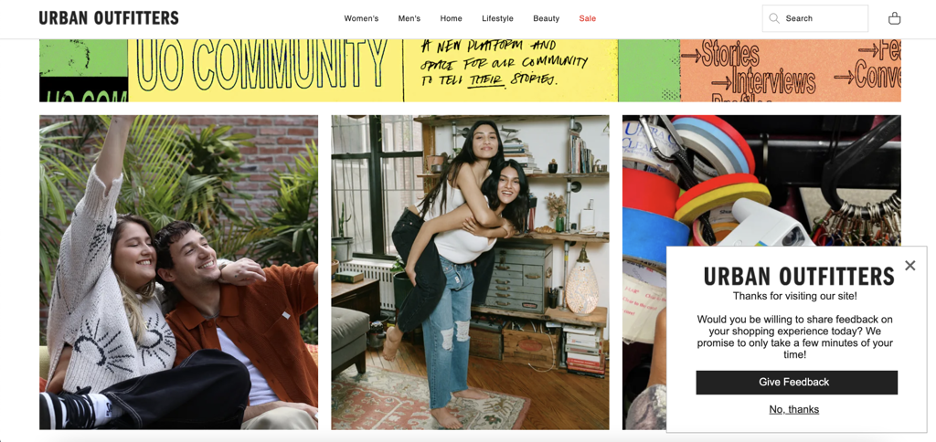Select the Home navigation item
The height and width of the screenshot is (442, 936).
pyautogui.click(x=451, y=19)
